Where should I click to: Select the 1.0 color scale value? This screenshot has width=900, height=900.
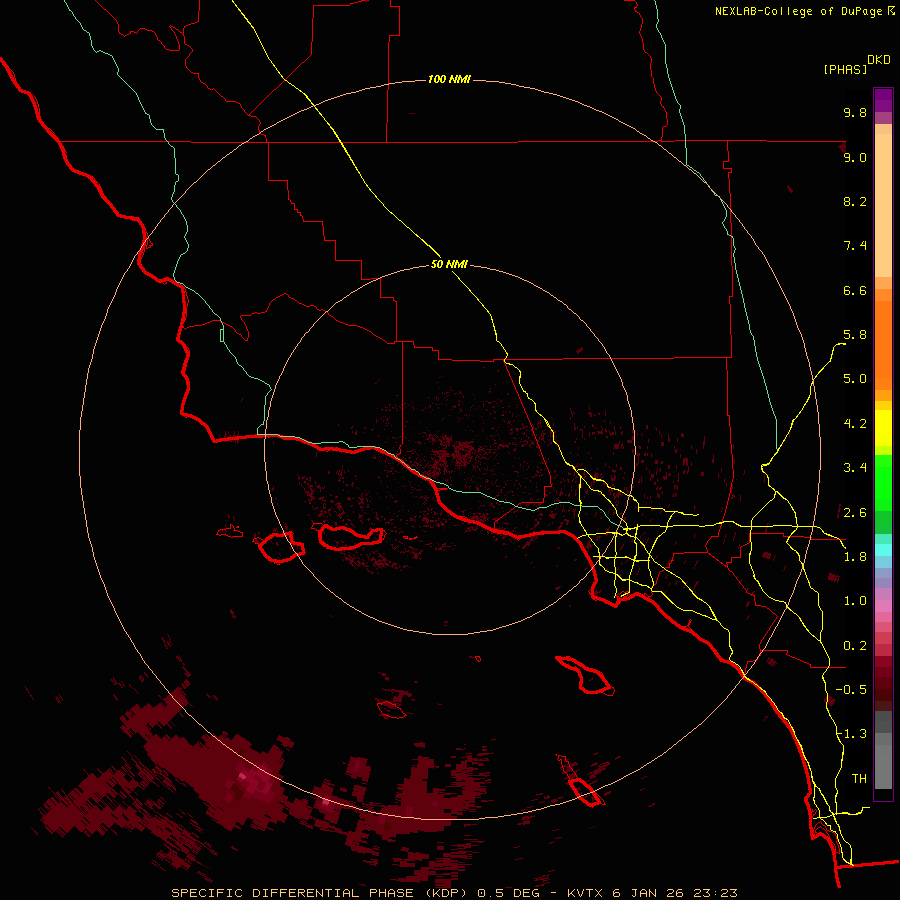coord(855,601)
